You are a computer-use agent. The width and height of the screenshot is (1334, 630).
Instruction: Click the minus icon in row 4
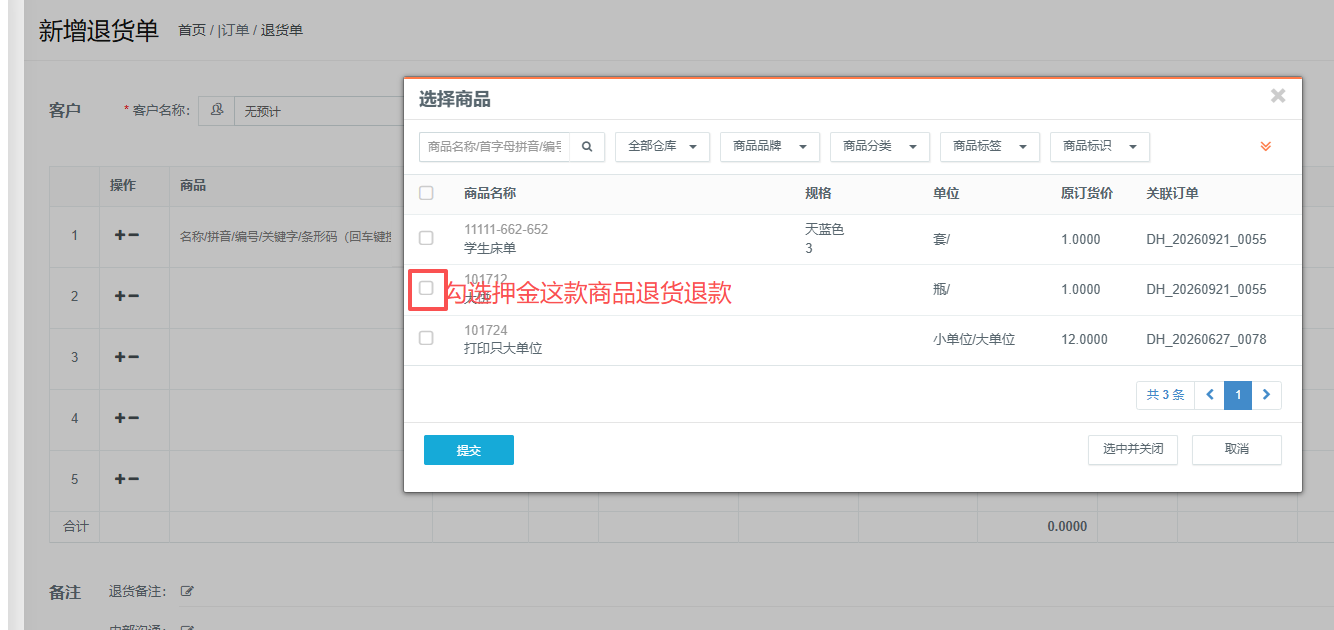(x=133, y=418)
